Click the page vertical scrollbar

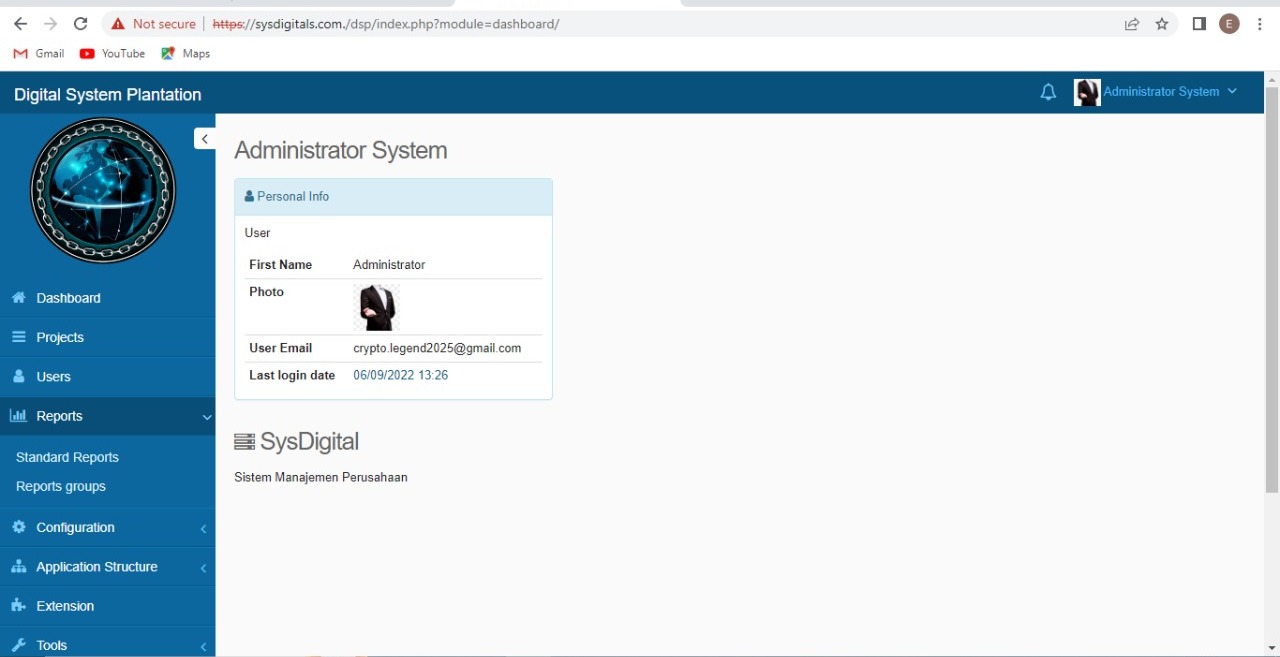click(x=1271, y=290)
